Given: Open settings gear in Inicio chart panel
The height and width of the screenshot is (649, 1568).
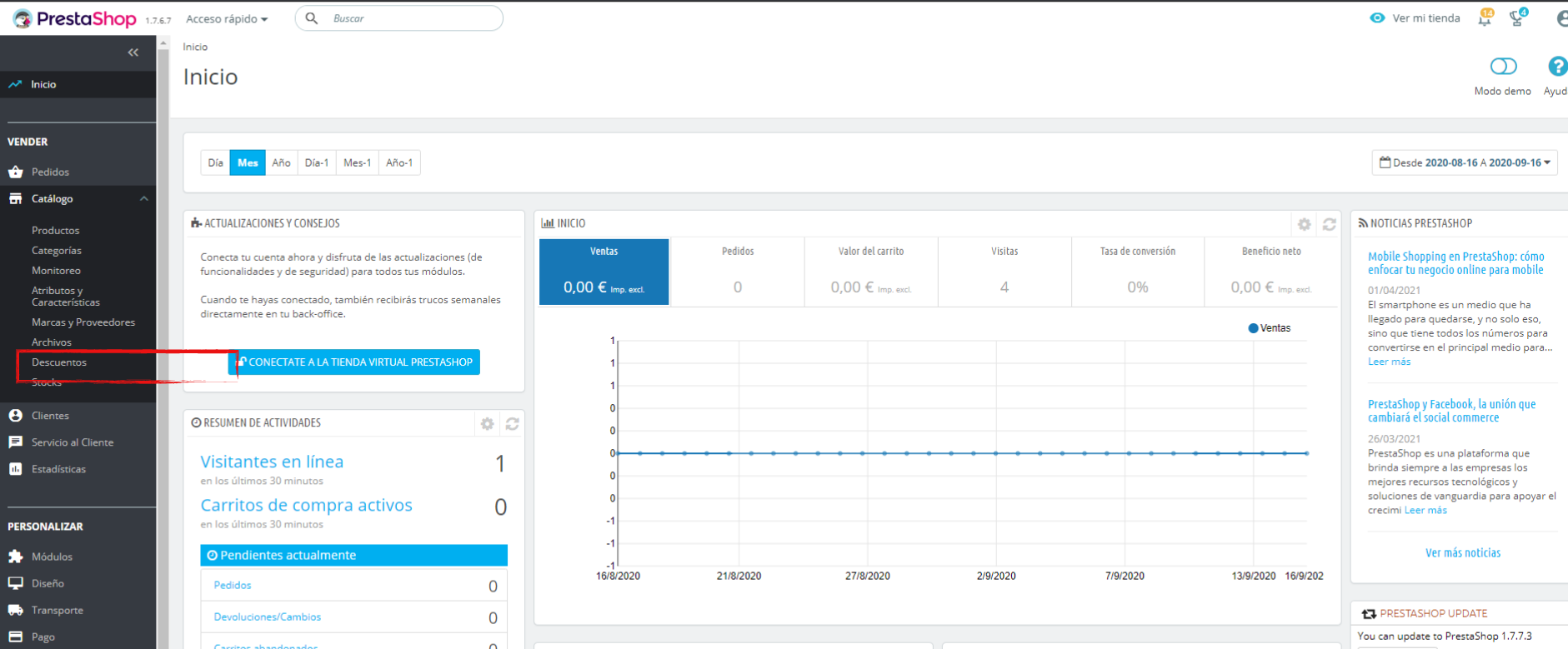Looking at the screenshot, I should (x=1305, y=224).
